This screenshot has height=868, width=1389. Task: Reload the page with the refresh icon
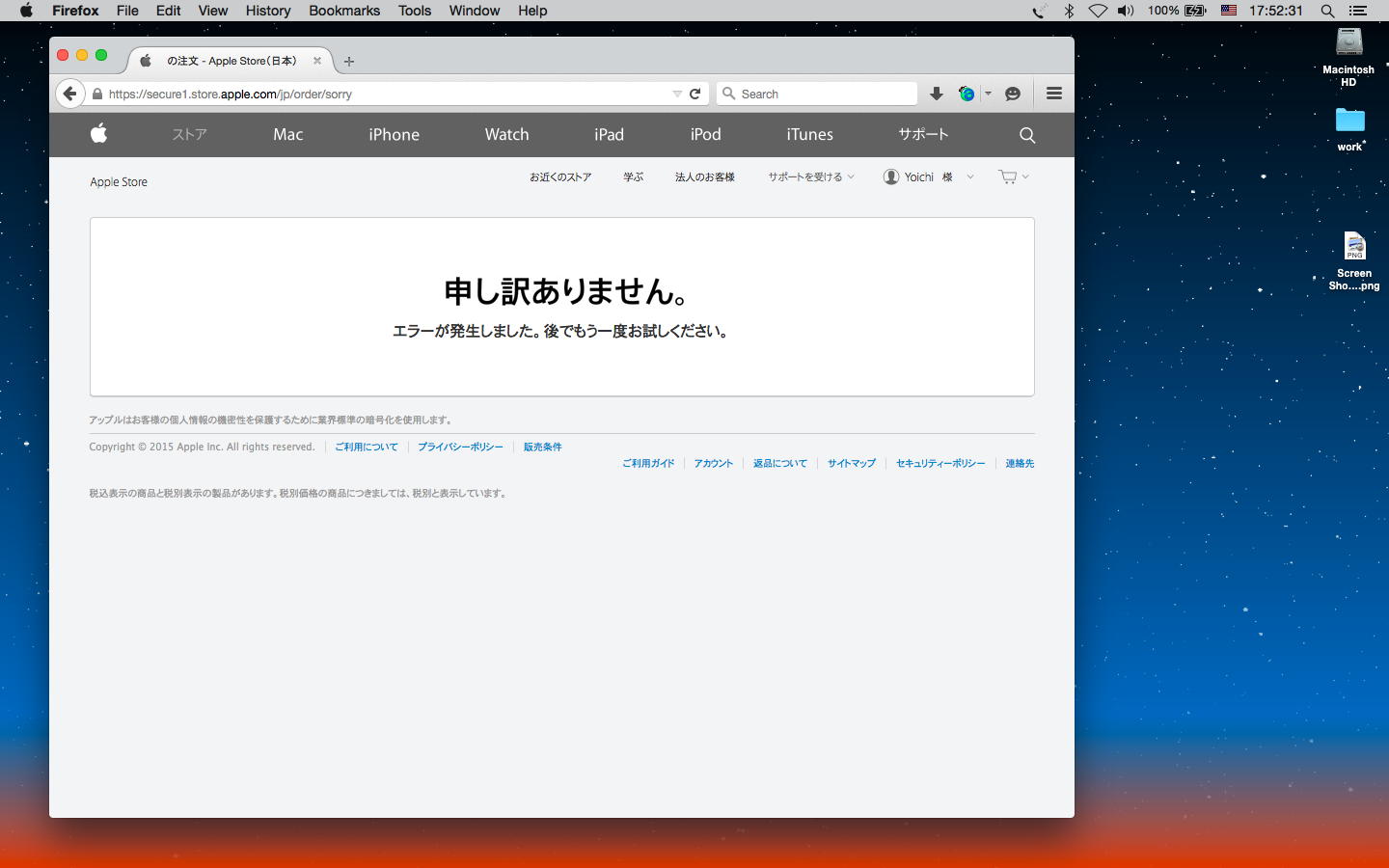tap(694, 94)
